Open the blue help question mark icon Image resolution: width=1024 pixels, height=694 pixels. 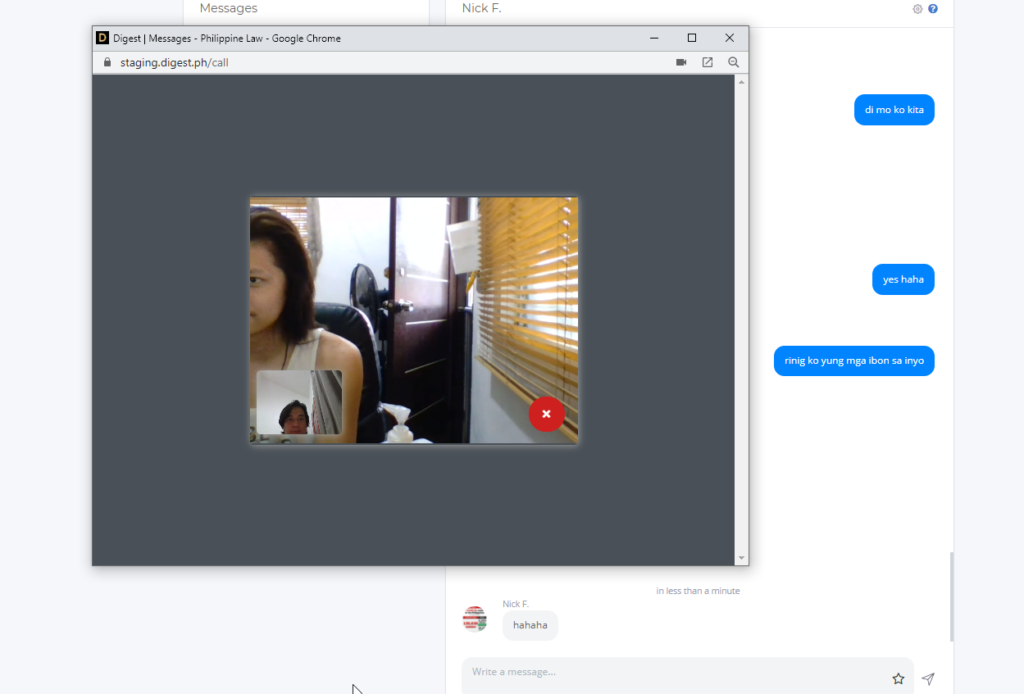[x=933, y=8]
